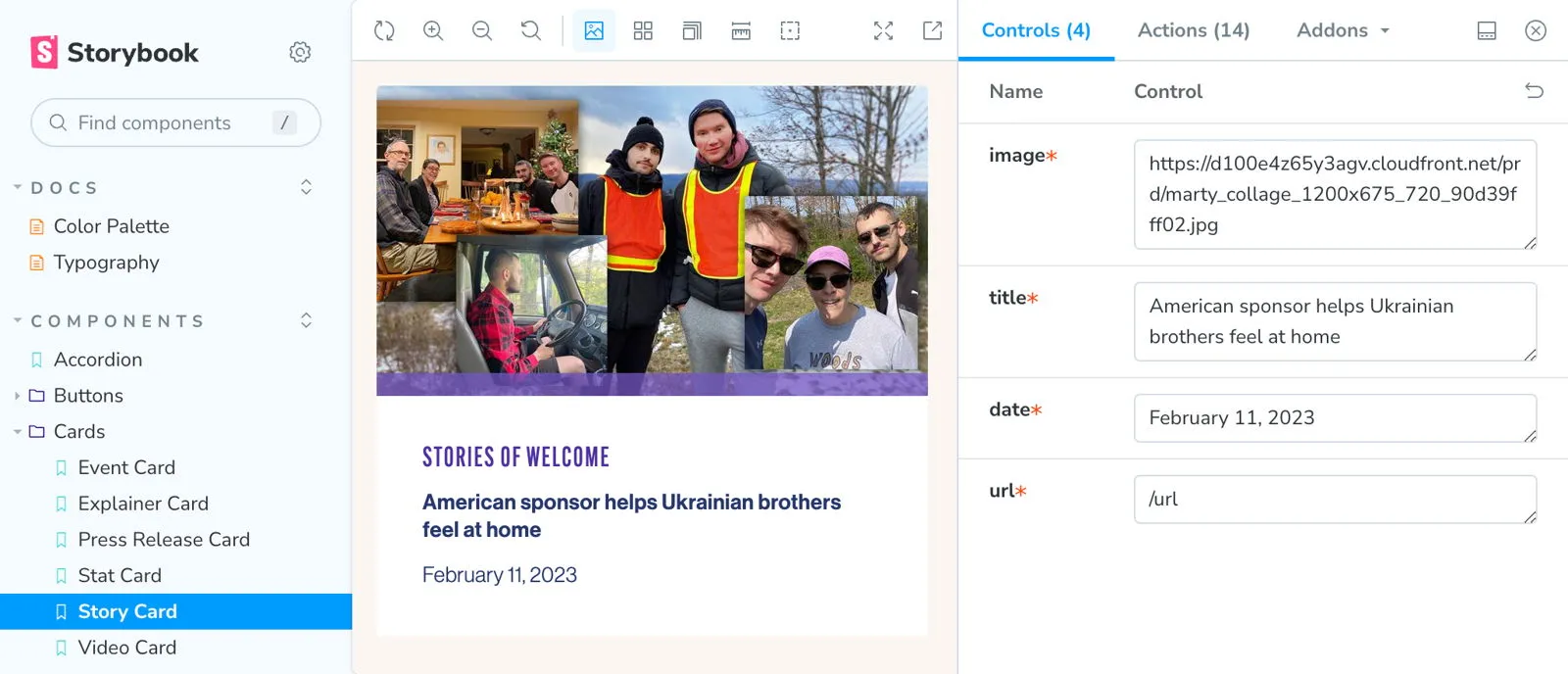Click the Storybook logo
The height and width of the screenshot is (674, 1568).
point(115,52)
